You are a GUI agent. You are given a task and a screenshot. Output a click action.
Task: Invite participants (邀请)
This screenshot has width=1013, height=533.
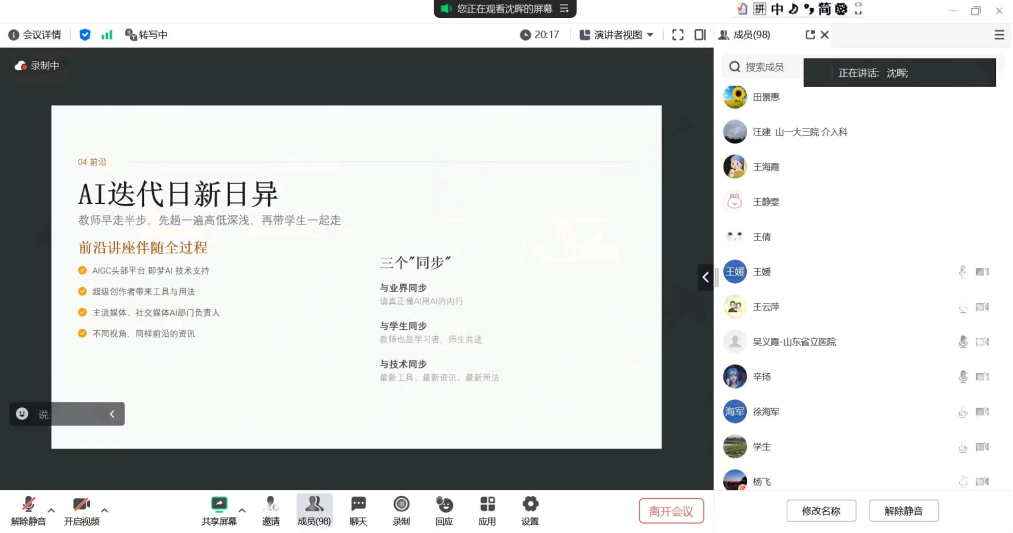tap(271, 511)
